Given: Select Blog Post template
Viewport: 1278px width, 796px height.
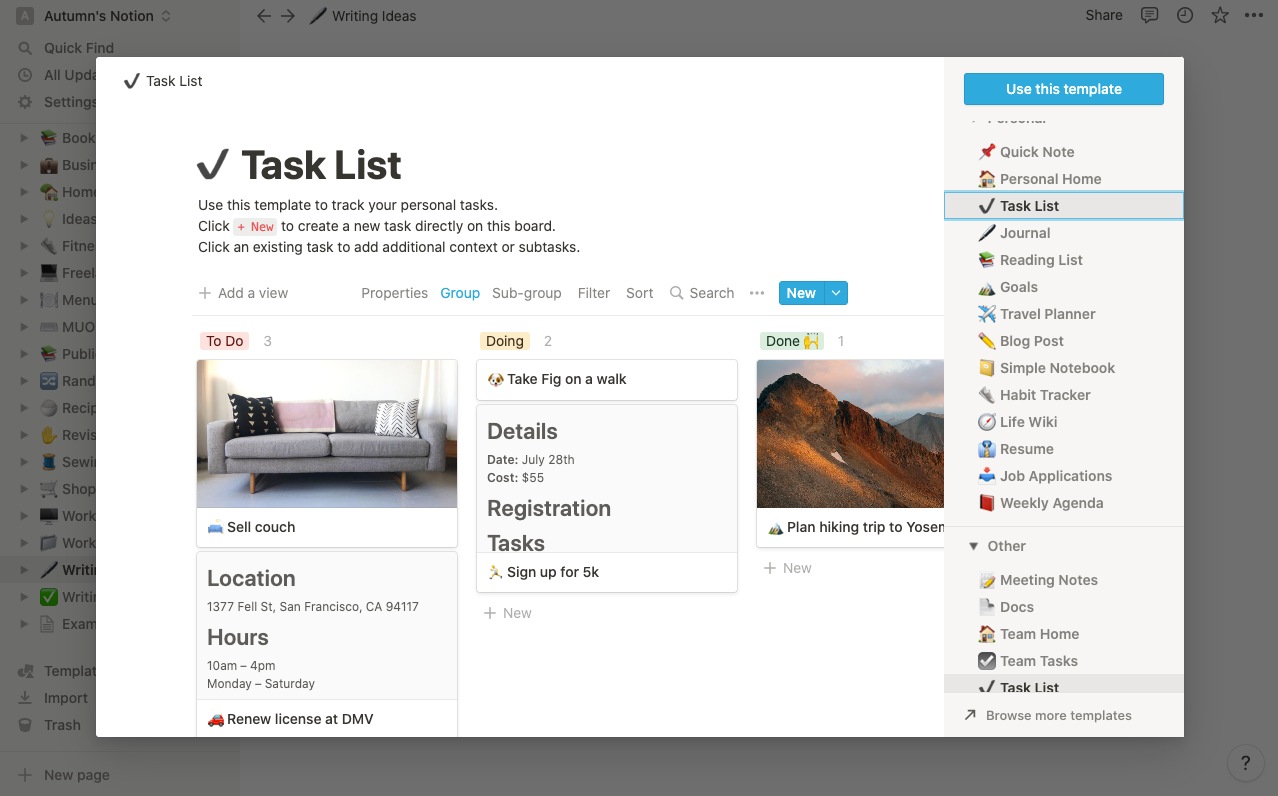Looking at the screenshot, I should (1064, 341).
